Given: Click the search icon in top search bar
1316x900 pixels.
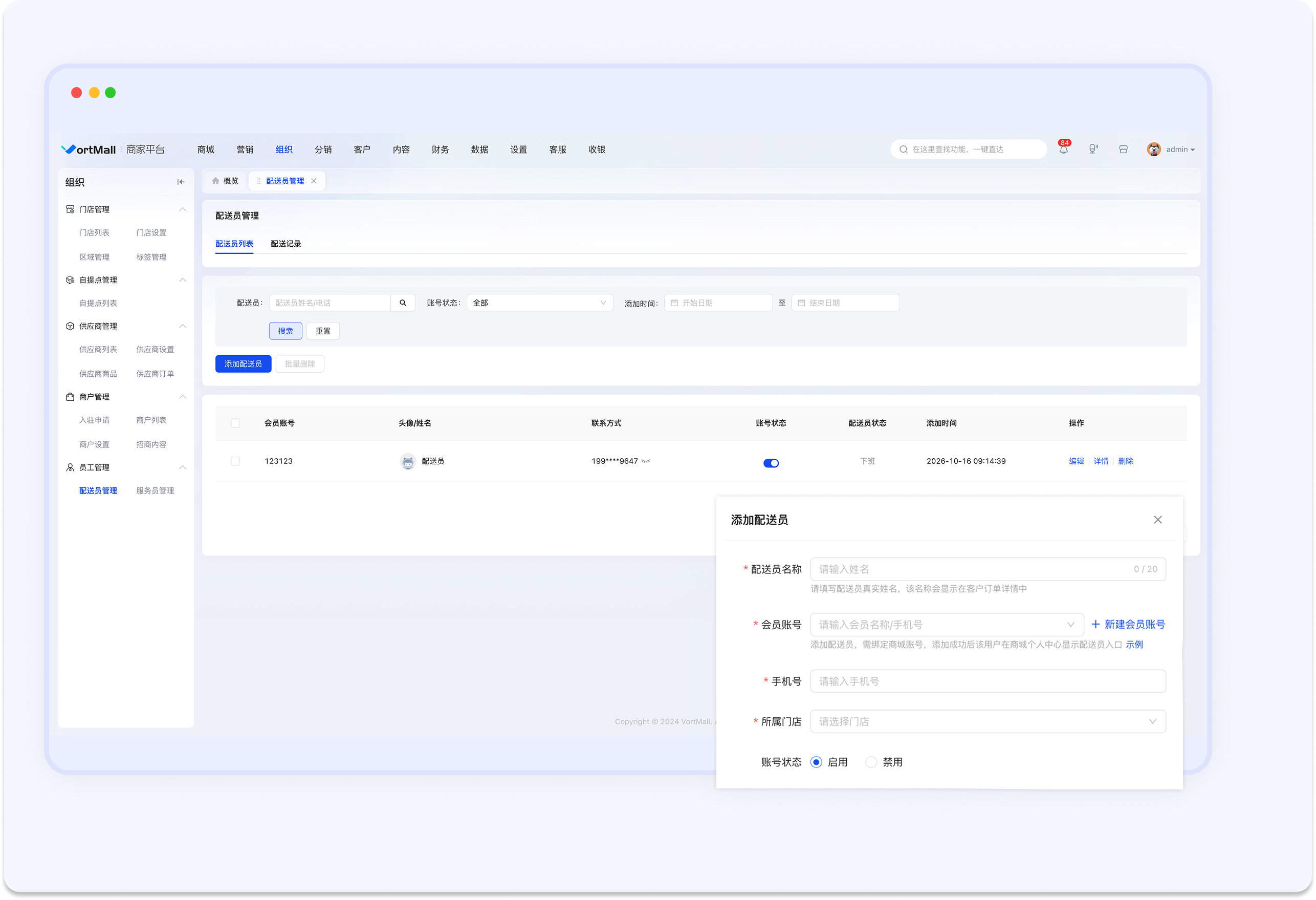Looking at the screenshot, I should [x=903, y=149].
